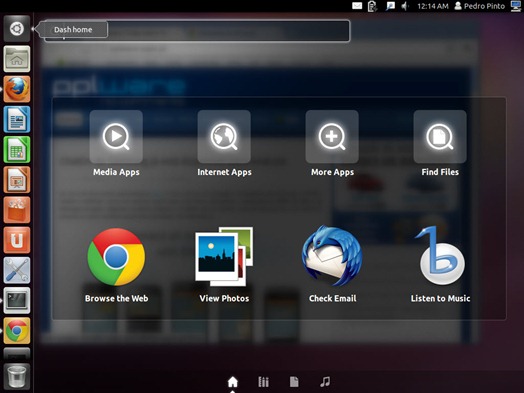Open the session indicator in the panel corner

tap(516, 6)
